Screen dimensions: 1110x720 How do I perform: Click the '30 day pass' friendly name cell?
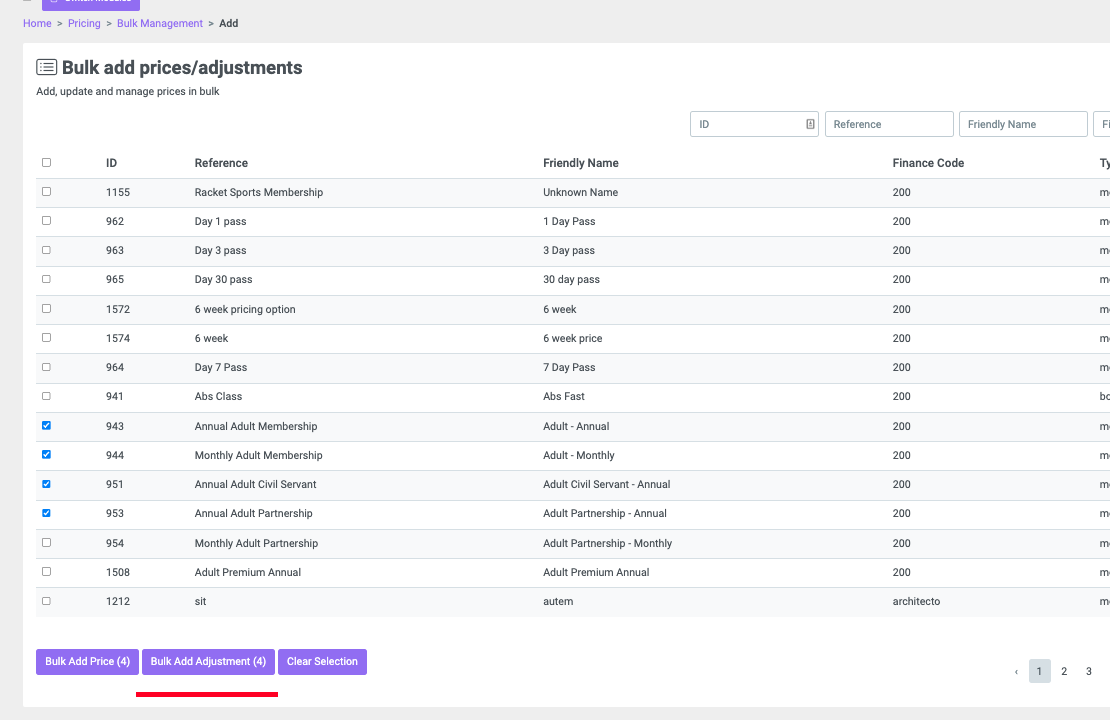point(571,279)
